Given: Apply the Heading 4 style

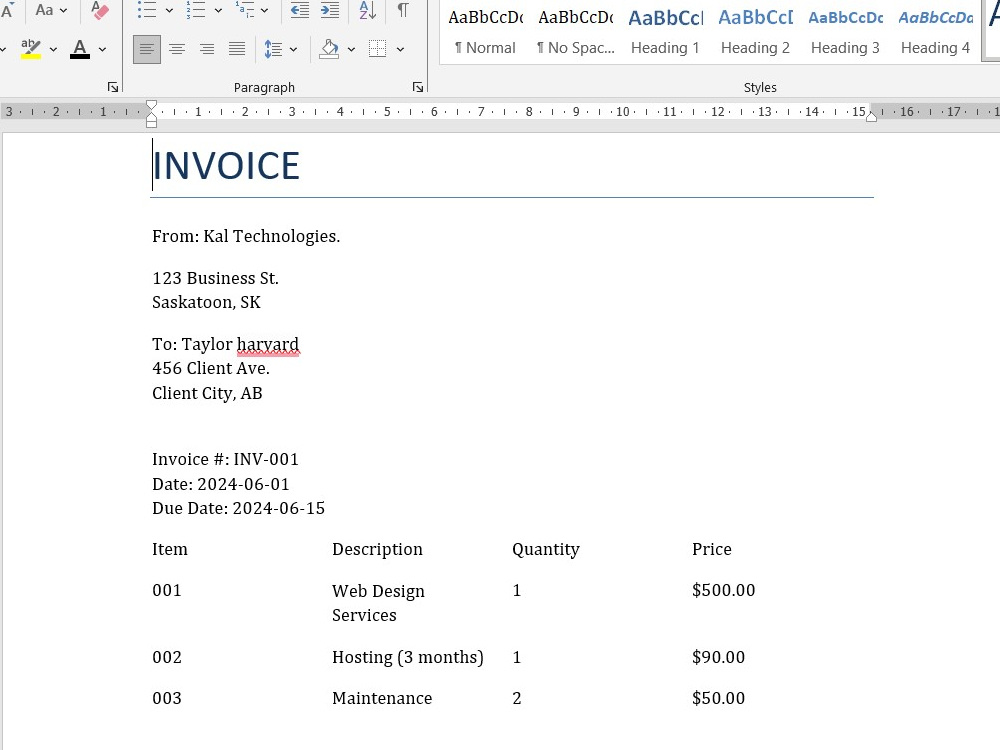Looking at the screenshot, I should click(935, 31).
